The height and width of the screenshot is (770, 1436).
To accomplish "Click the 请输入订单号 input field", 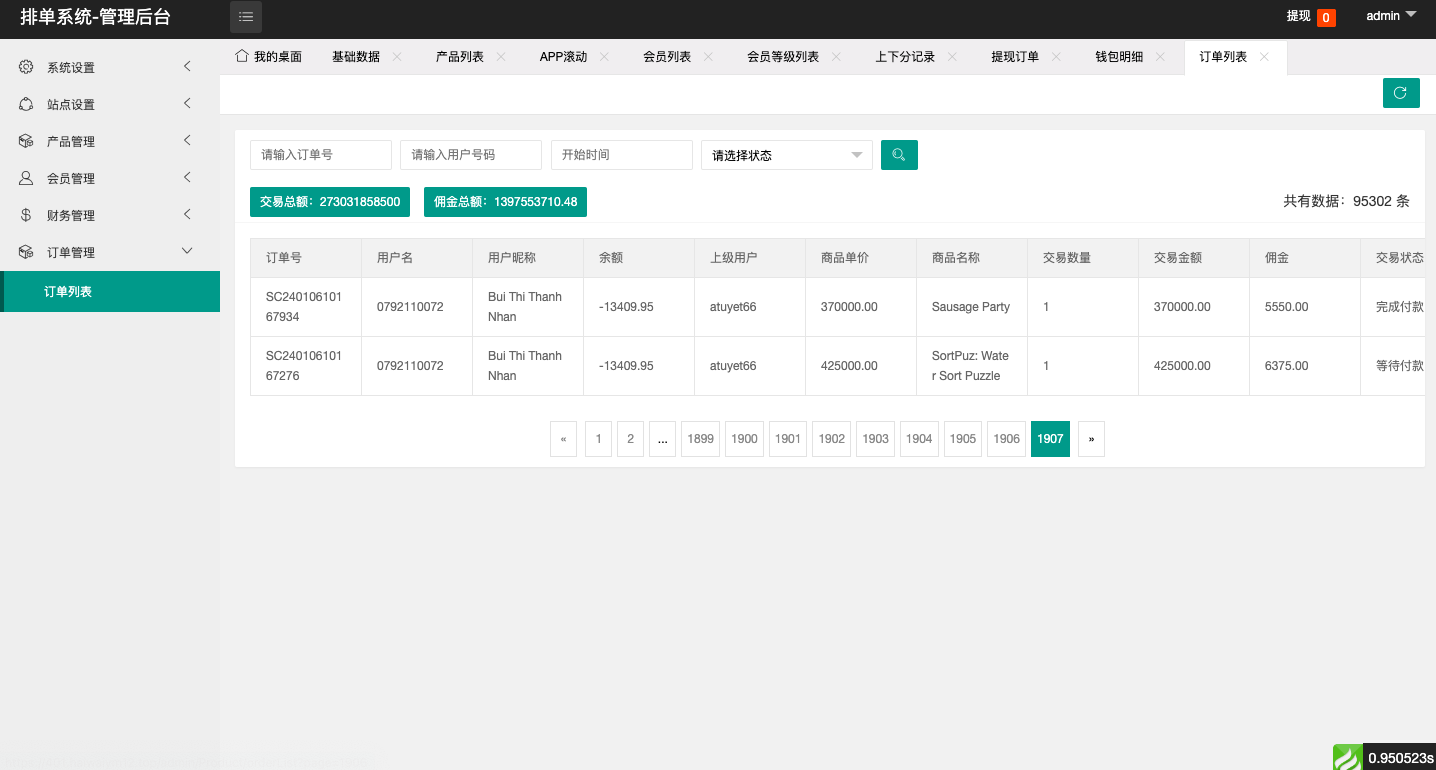I will (x=320, y=155).
